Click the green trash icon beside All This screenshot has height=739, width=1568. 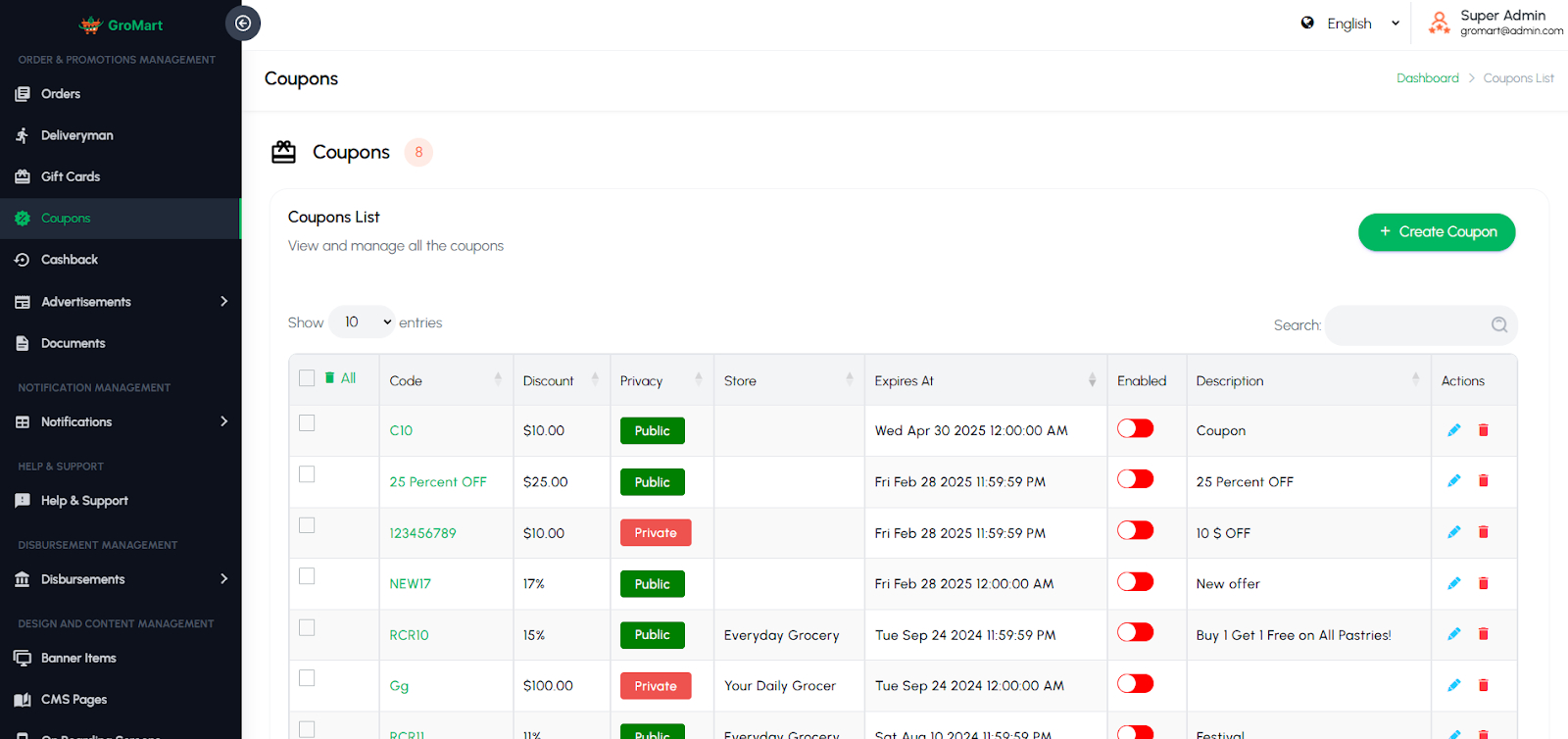point(330,378)
